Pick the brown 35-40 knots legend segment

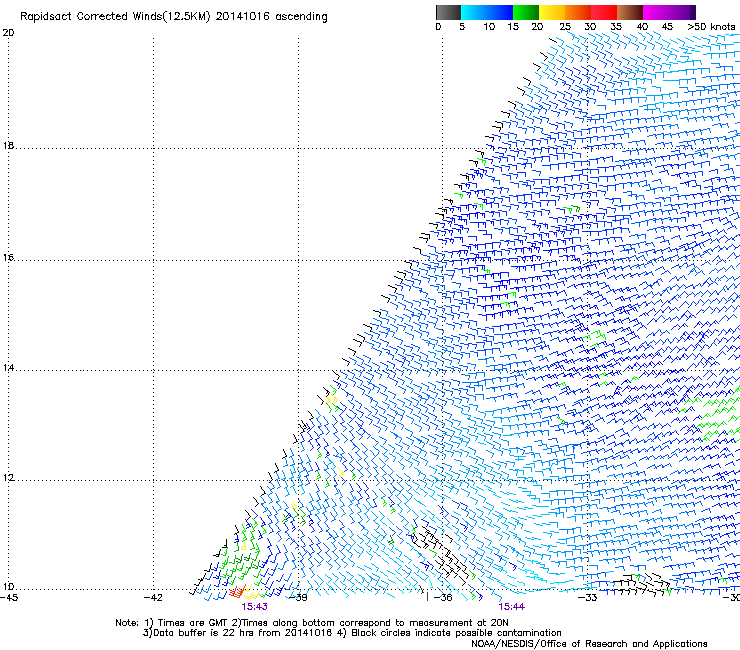[630, 12]
